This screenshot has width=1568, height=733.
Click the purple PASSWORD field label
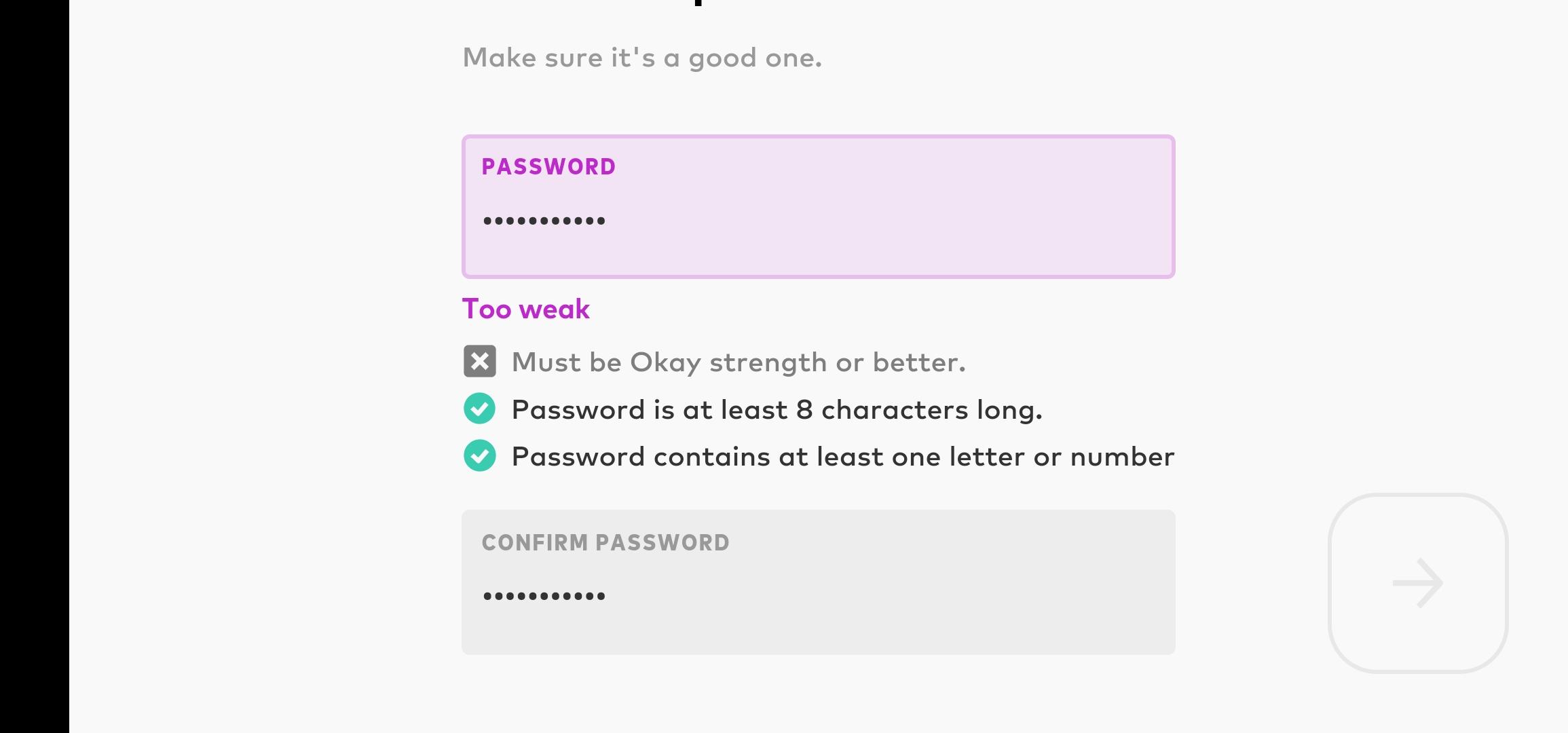click(548, 167)
